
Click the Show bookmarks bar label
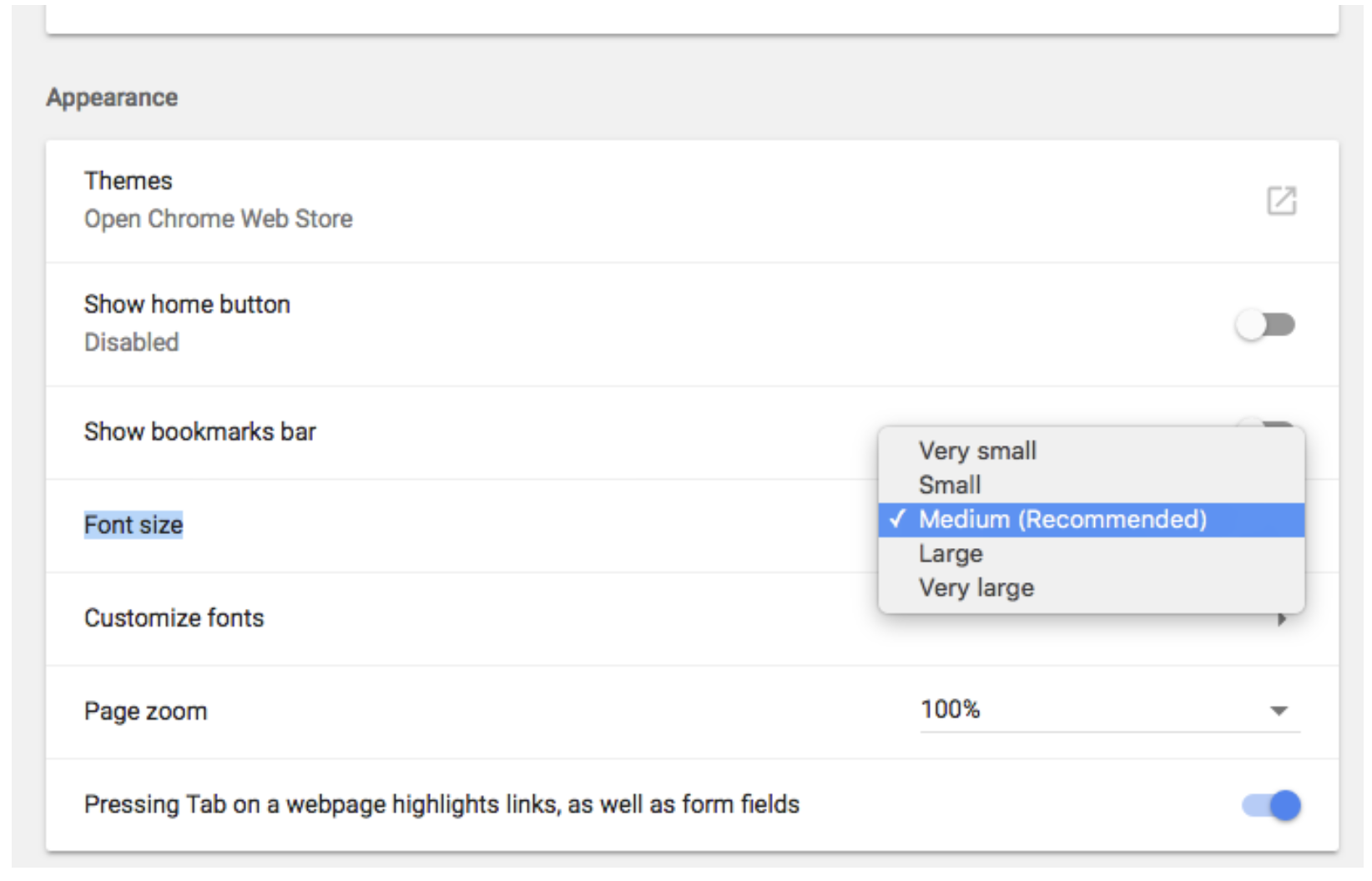click(x=199, y=431)
